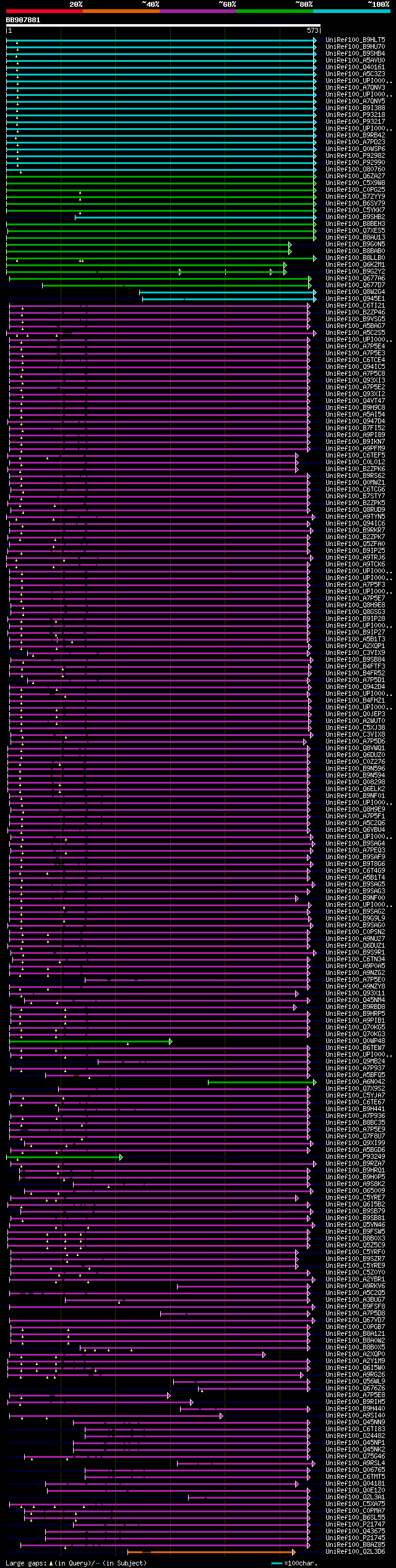The height and width of the screenshot is (1568, 396).
Task: Click subject name UniRef100_Q6K2M1
Action: [x=355, y=265]
